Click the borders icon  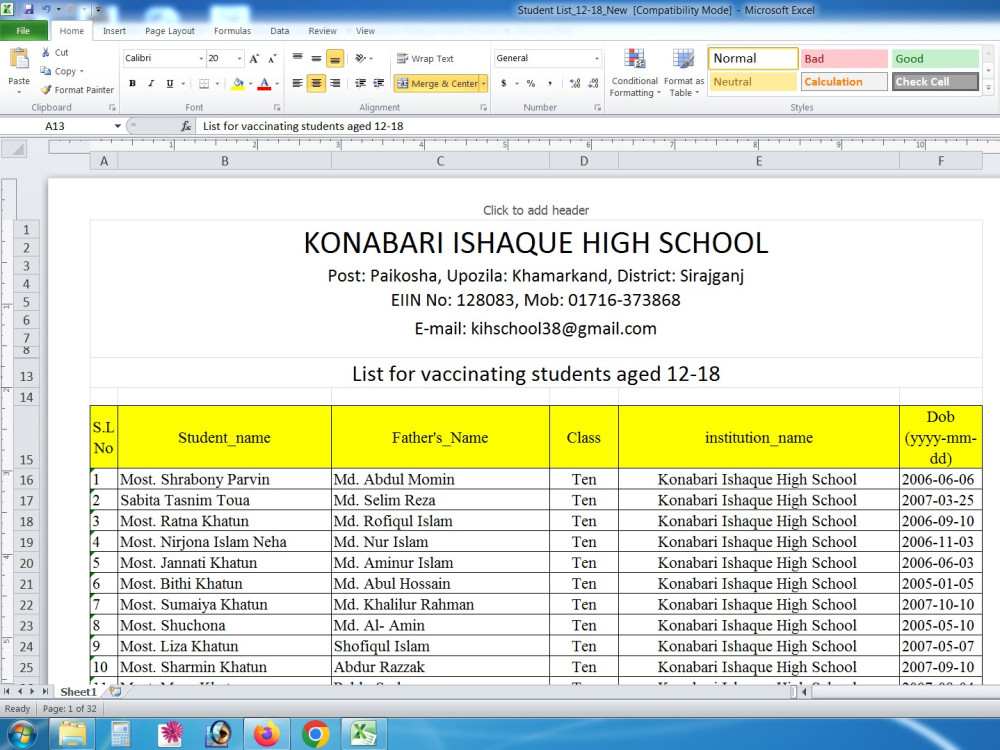(x=204, y=84)
